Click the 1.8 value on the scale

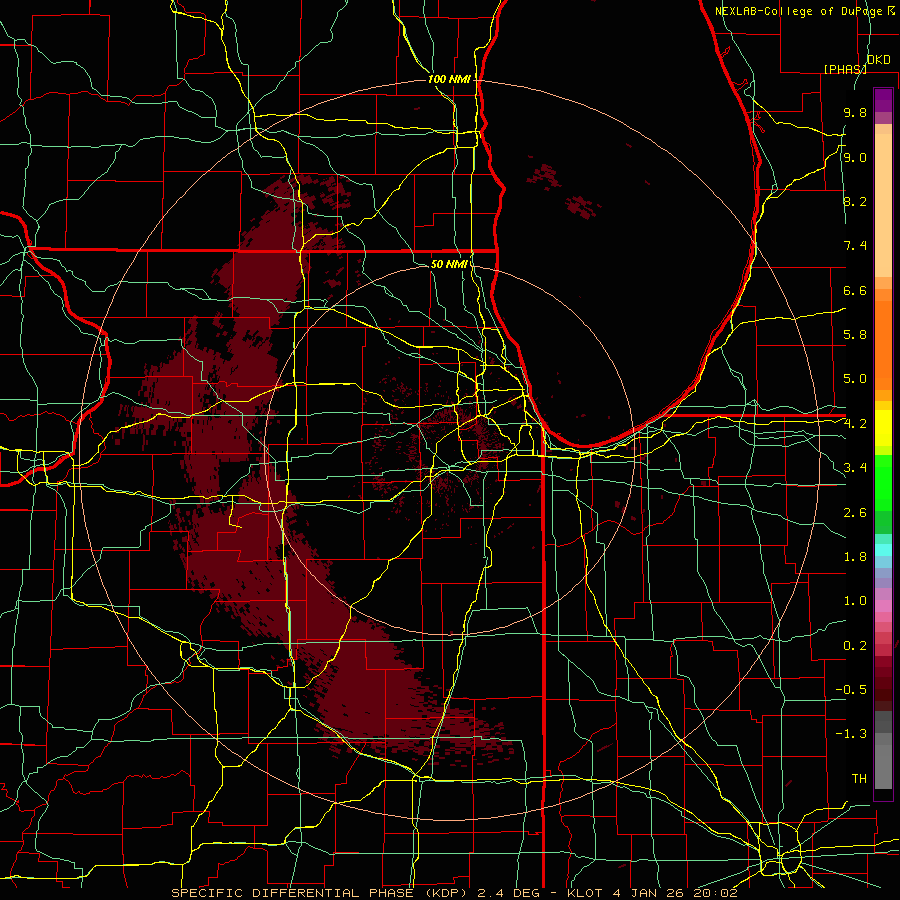[x=855, y=557]
